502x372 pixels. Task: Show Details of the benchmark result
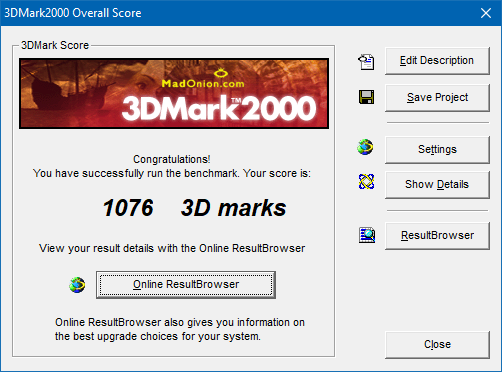coord(437,185)
